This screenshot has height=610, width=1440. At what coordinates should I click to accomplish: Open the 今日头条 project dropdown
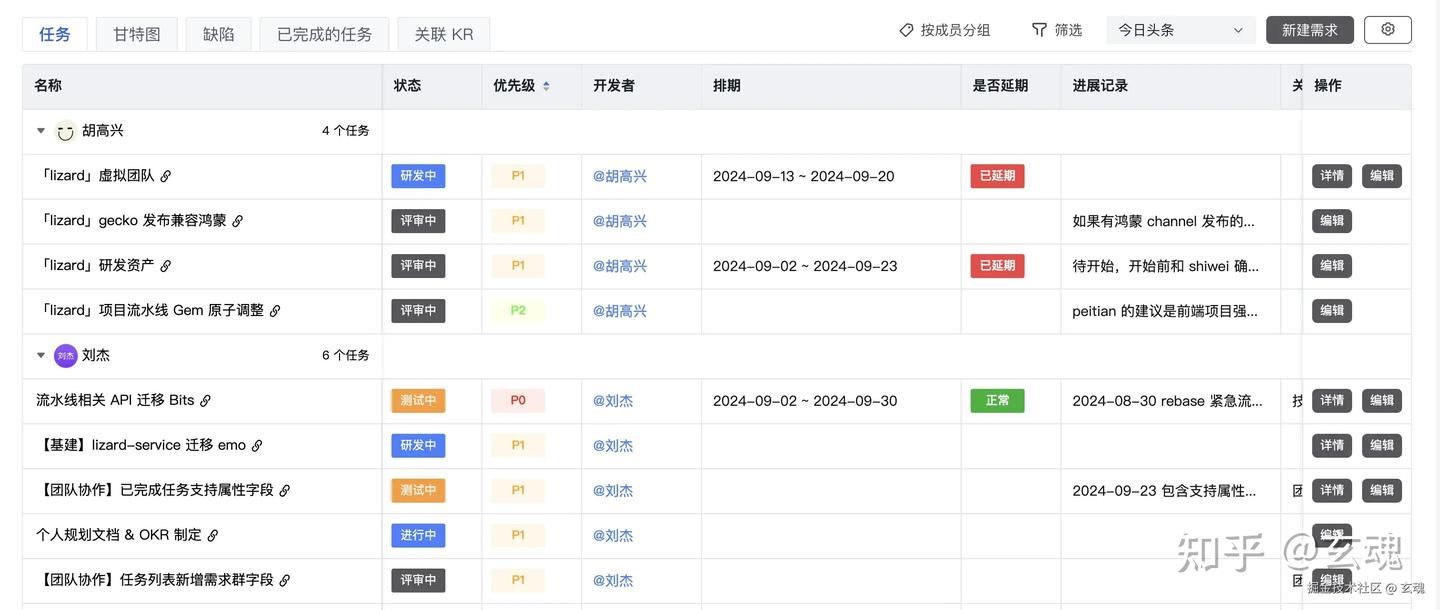[x=1180, y=29]
